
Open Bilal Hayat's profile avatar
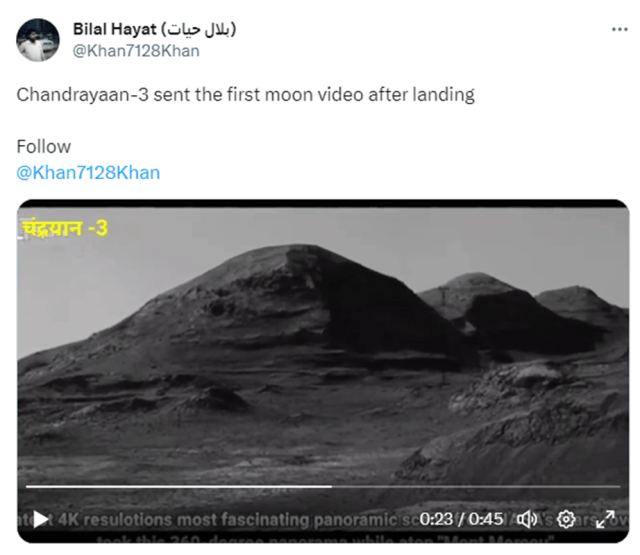pos(38,40)
